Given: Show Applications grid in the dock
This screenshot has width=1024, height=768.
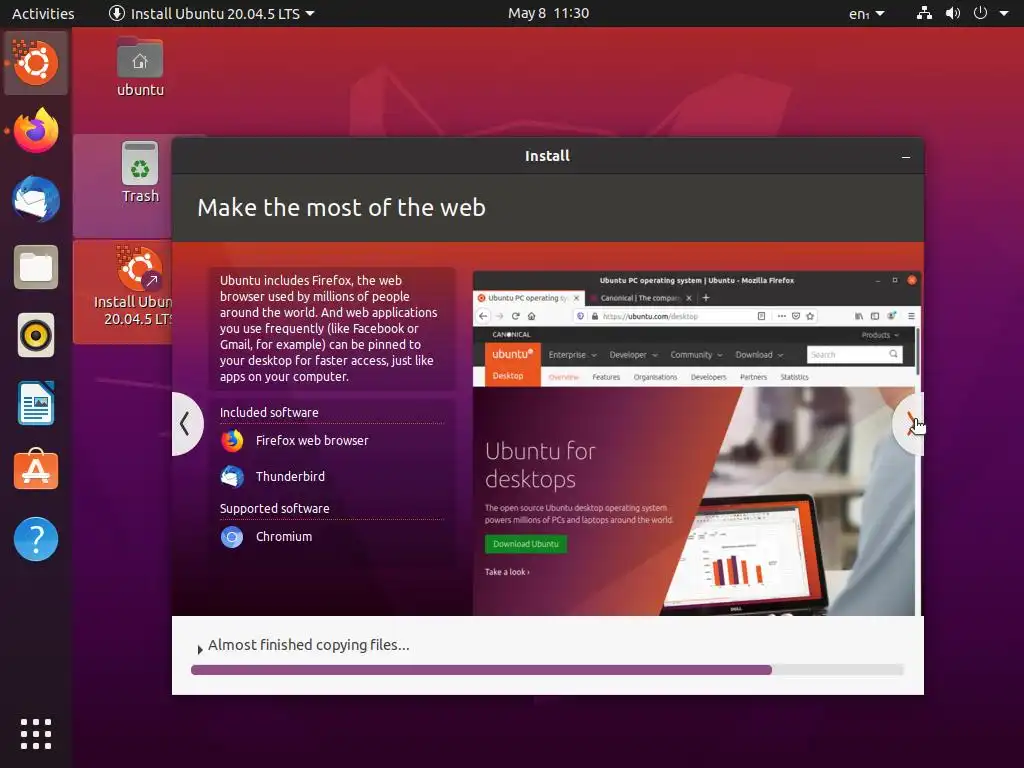Looking at the screenshot, I should 36,734.
